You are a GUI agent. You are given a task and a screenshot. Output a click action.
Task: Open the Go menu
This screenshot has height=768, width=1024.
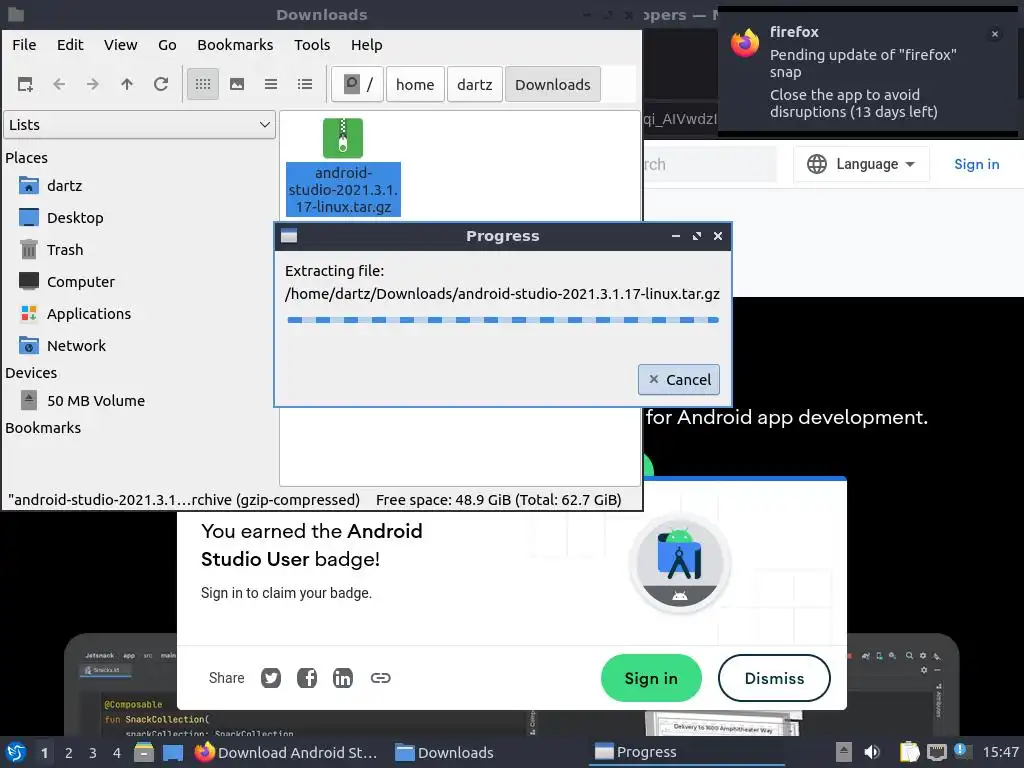(167, 45)
